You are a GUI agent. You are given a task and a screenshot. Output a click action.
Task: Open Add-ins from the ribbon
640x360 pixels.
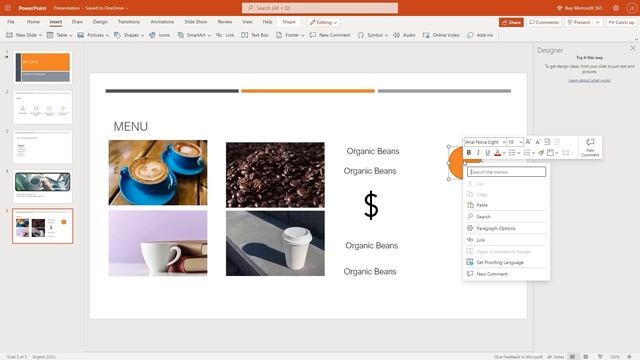point(480,35)
